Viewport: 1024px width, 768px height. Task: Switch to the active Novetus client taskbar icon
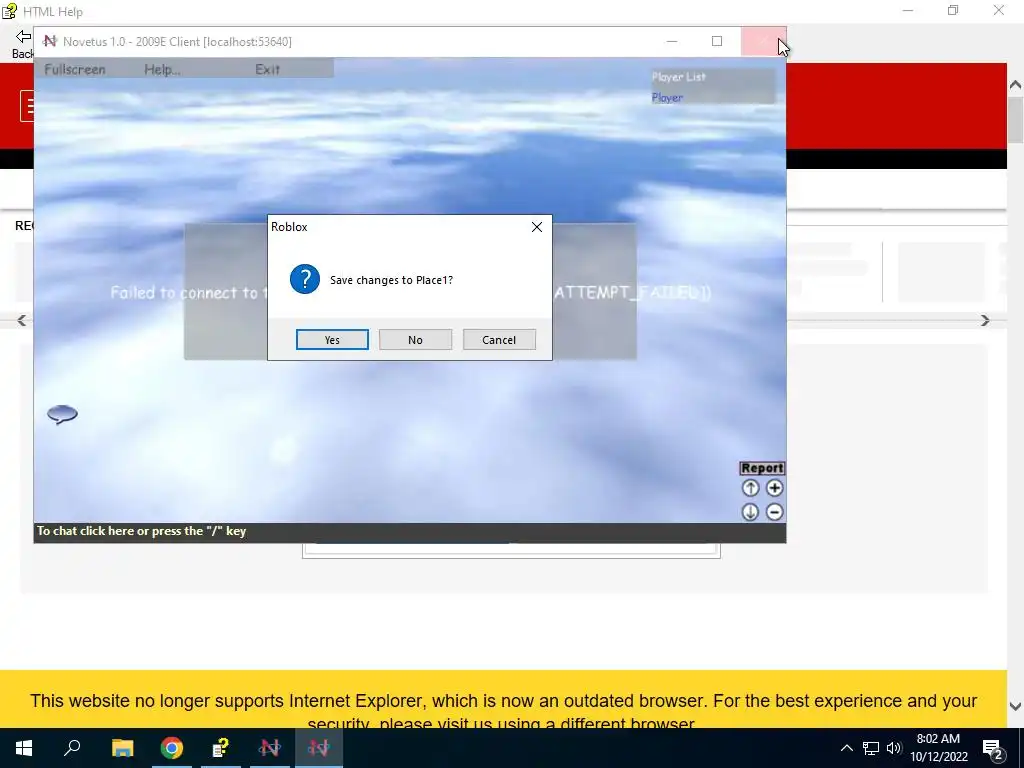tap(319, 748)
